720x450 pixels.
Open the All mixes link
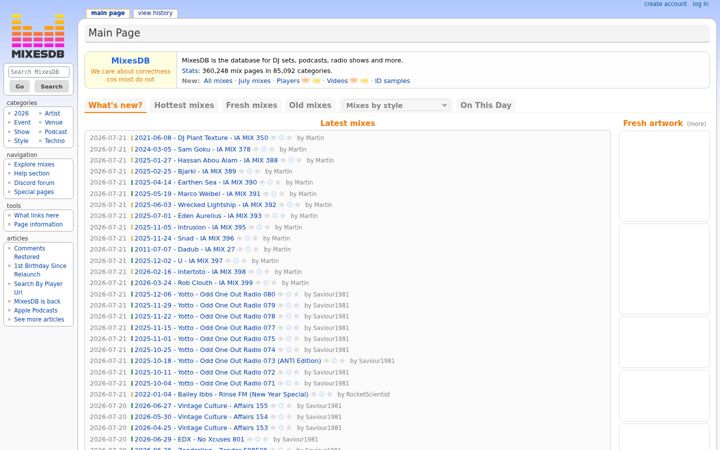(218, 81)
